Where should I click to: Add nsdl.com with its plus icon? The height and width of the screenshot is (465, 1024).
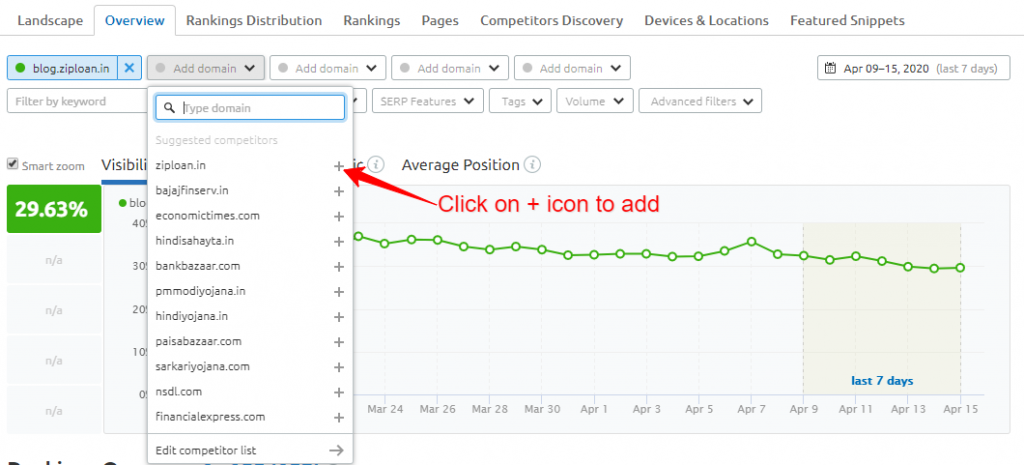click(338, 393)
